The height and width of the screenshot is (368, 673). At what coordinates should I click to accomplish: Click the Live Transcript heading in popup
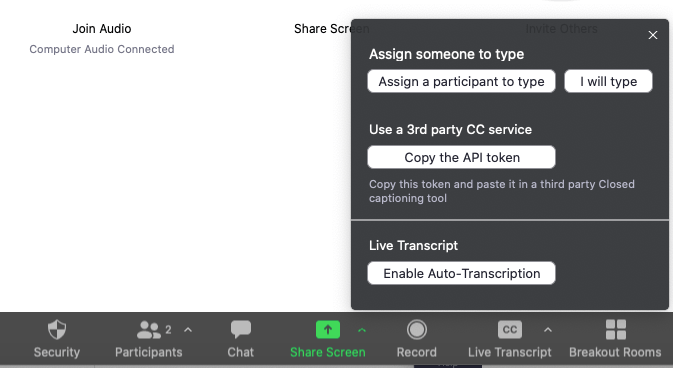(413, 245)
